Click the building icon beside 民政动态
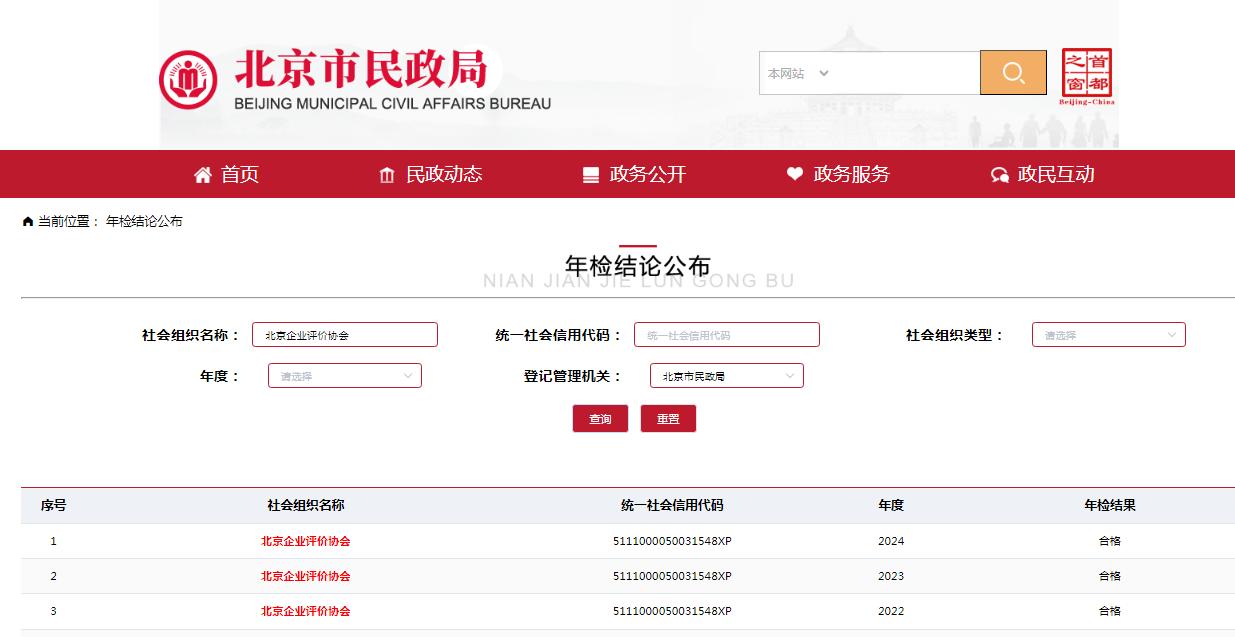Image resolution: width=1235 pixels, height=637 pixels. 387,175
